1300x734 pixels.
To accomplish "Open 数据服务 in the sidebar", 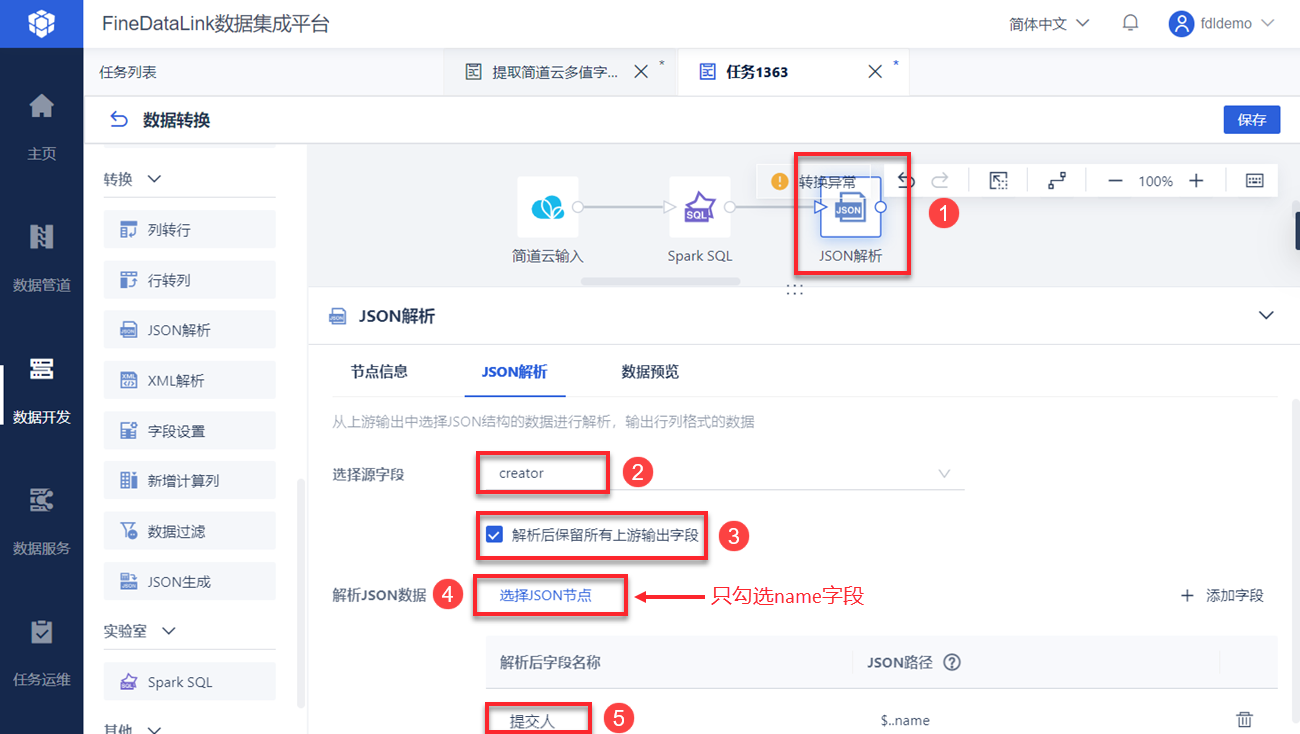I will (41, 521).
